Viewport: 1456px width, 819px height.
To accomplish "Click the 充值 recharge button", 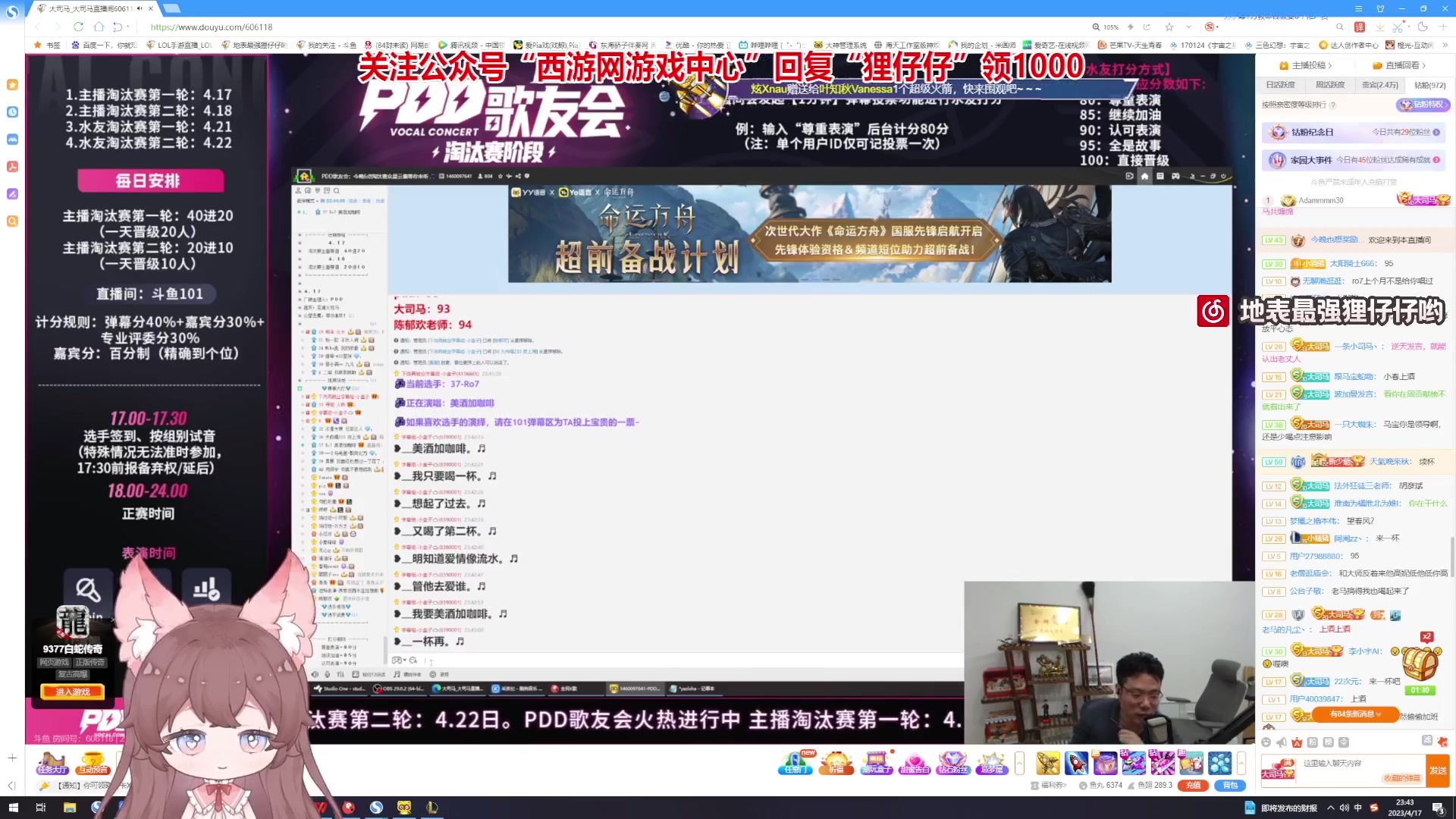I will coord(1193,786).
